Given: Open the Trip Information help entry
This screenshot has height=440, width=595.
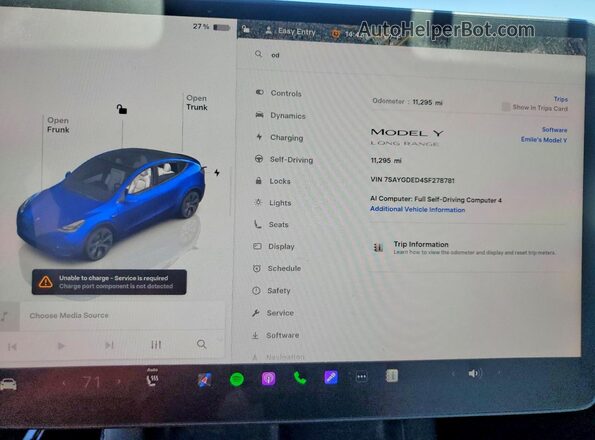Looking at the screenshot, I should [x=469, y=248].
